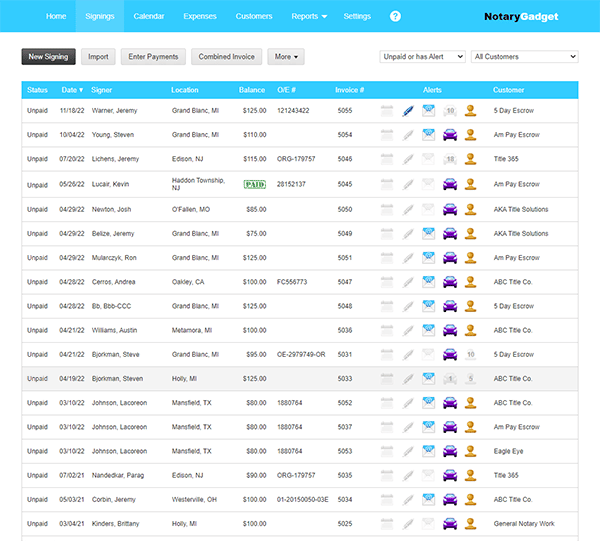Viewport: 600px width, 541px height.
Task: Click the gold stamp icon for Lichens, Jeremy
Action: click(x=470, y=159)
